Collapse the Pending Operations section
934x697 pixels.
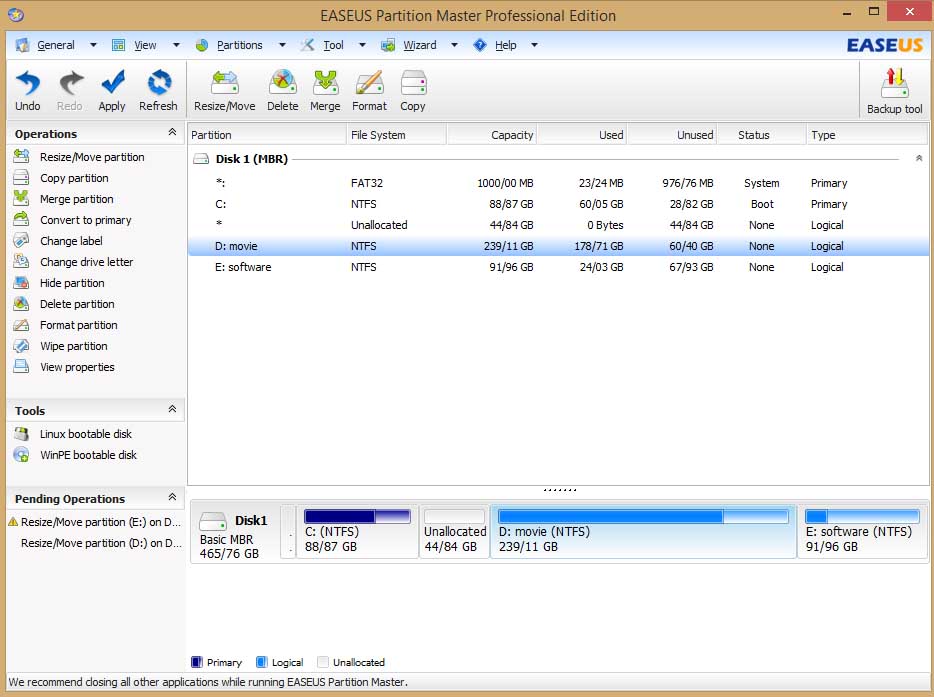pyautogui.click(x=172, y=498)
